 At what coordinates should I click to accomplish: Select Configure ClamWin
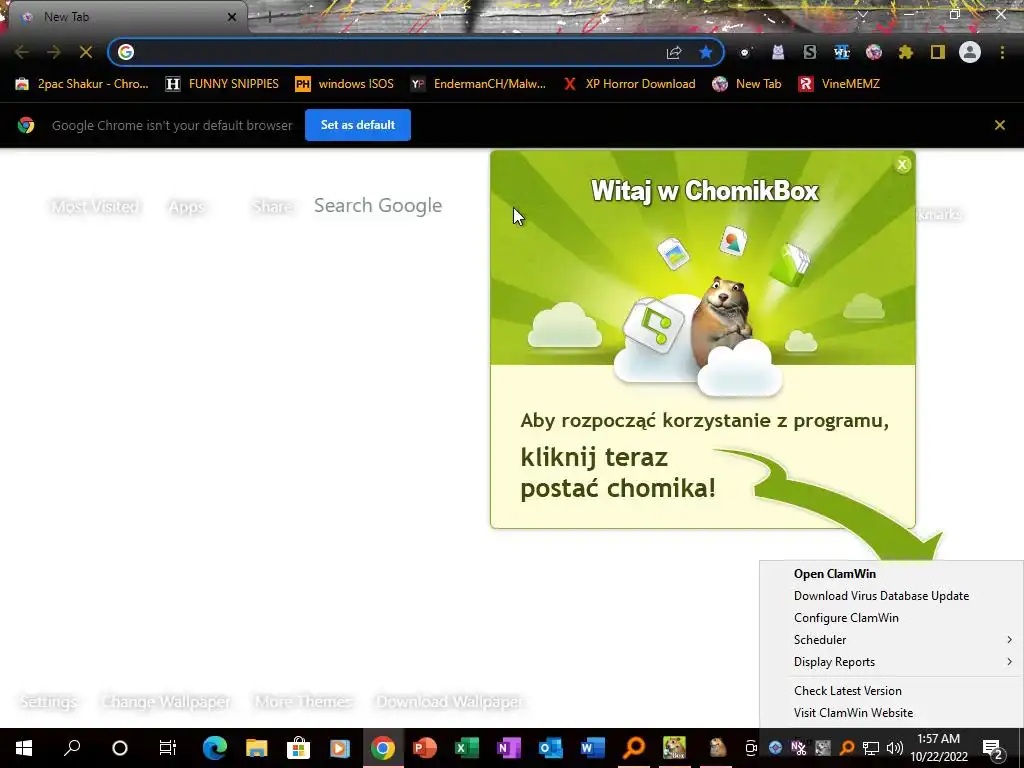891,618
